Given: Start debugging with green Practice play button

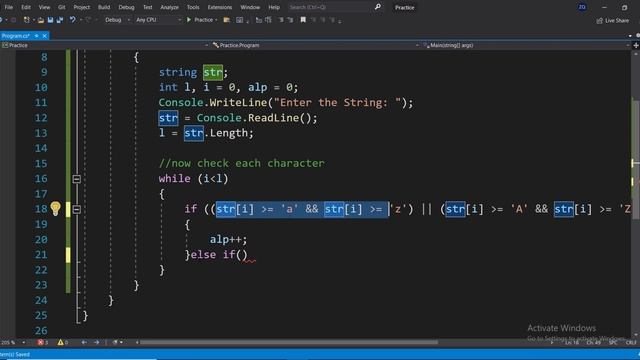Looking at the screenshot, I should tap(200, 20).
